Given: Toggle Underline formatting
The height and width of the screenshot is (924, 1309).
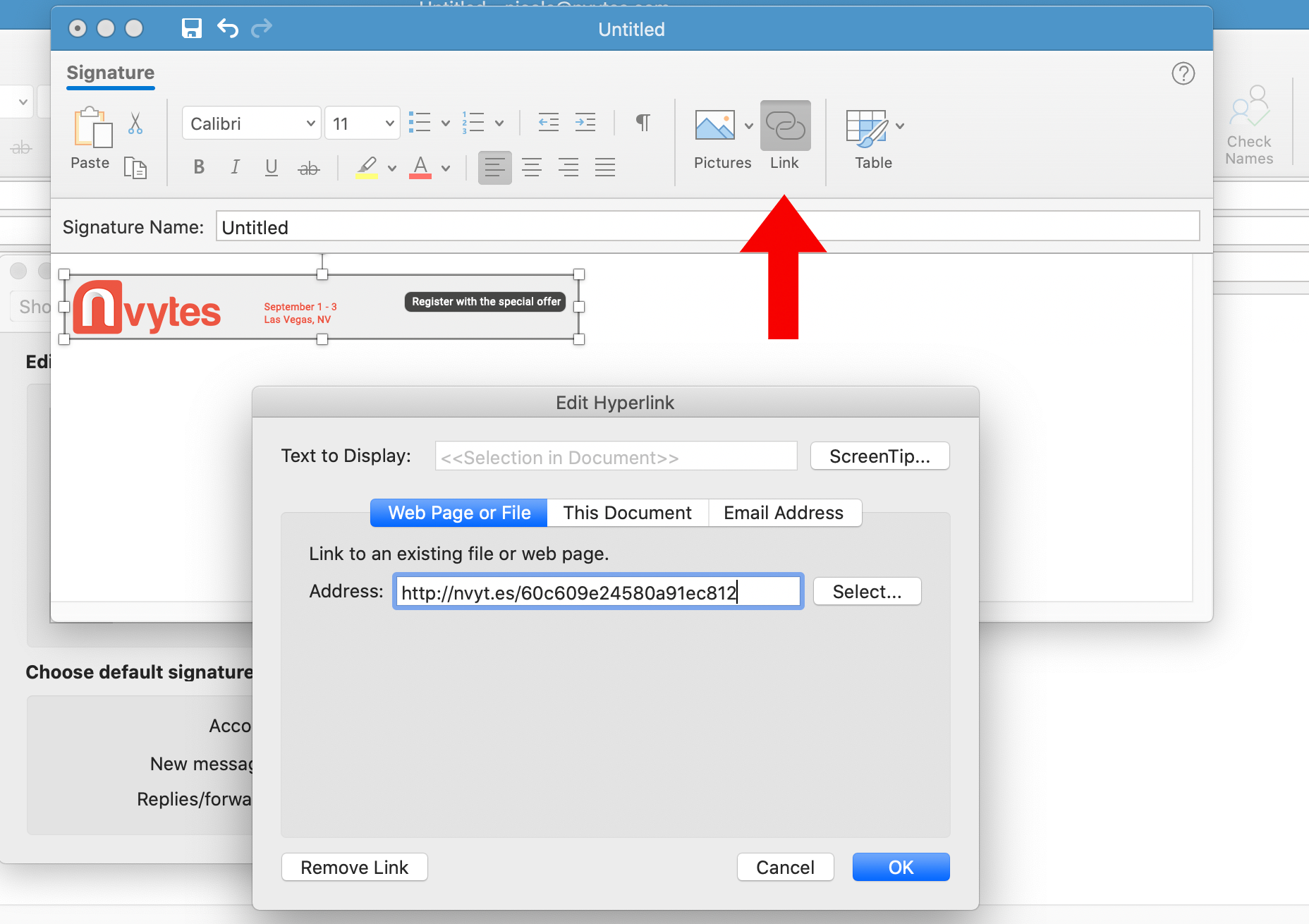Looking at the screenshot, I should 271,167.
